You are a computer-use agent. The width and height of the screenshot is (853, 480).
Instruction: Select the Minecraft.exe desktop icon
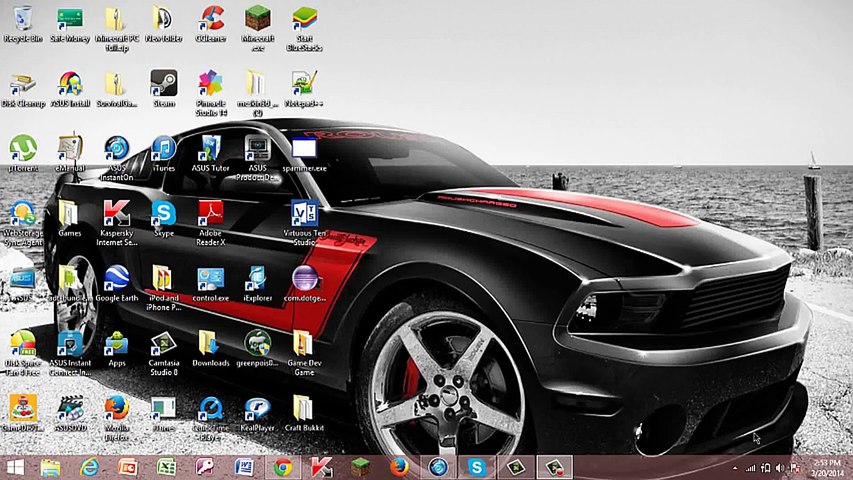[257, 20]
